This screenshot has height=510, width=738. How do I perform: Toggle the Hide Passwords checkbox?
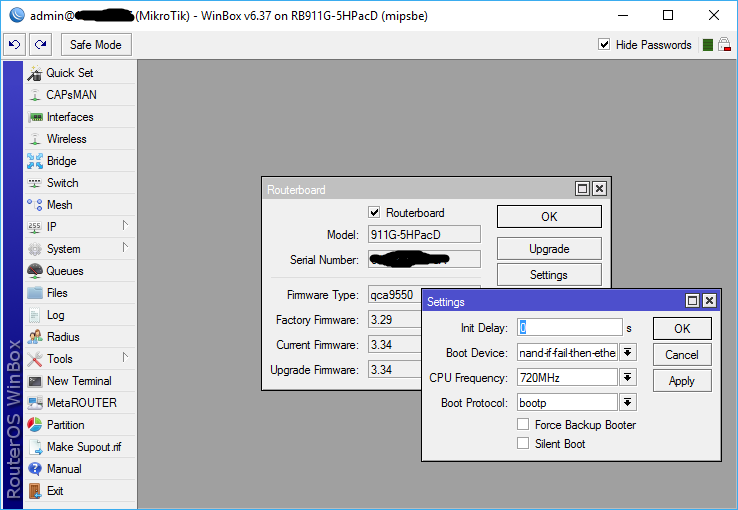[604, 44]
